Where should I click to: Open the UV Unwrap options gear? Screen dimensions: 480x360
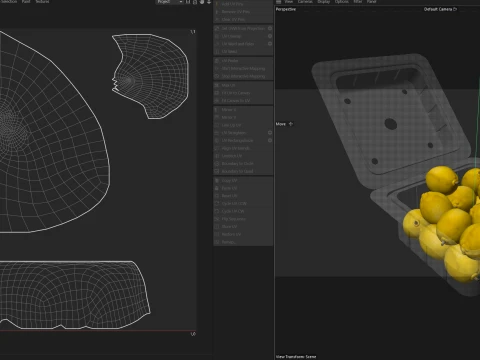pos(270,36)
